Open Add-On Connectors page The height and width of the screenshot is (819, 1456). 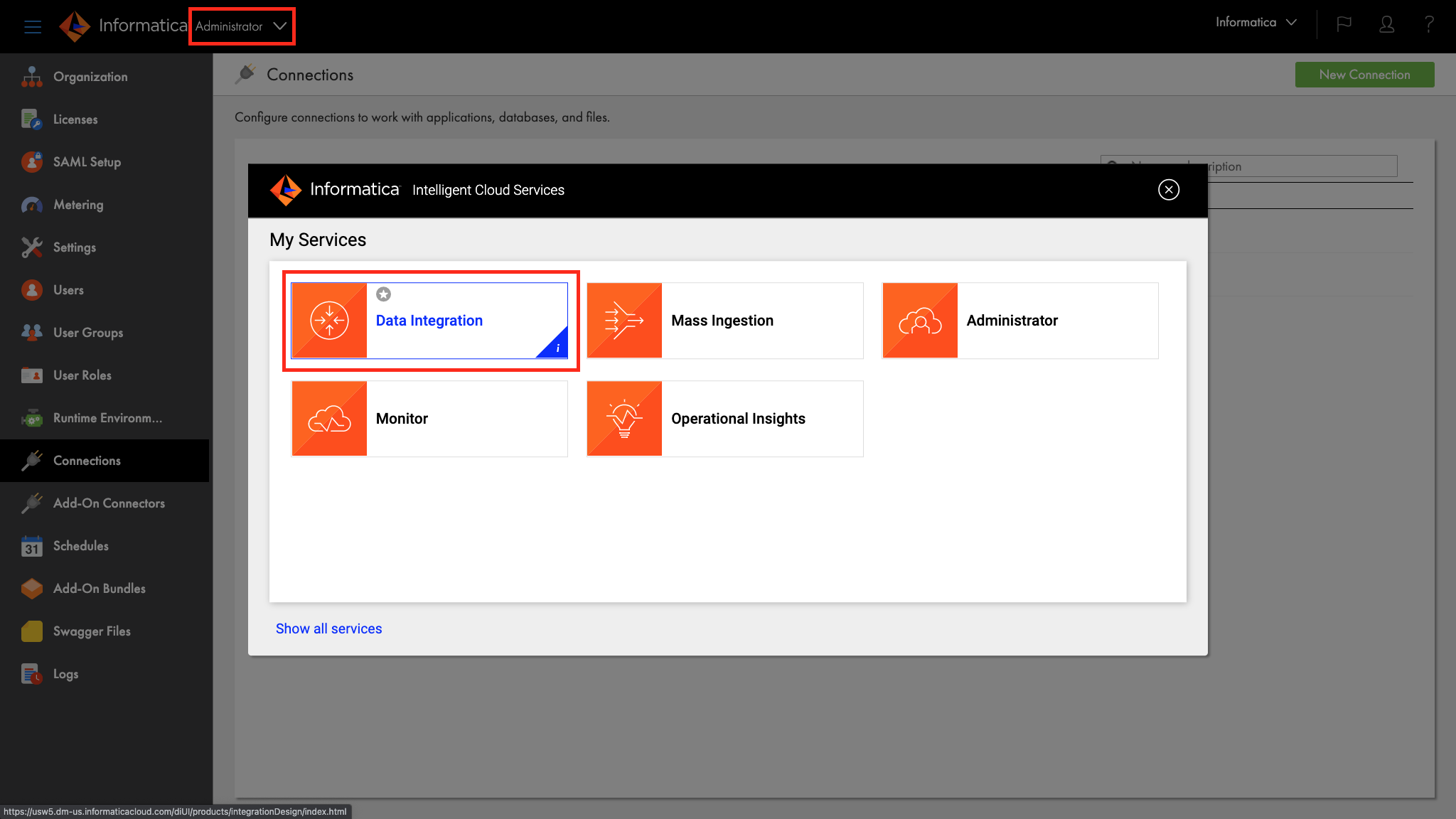coord(105,503)
